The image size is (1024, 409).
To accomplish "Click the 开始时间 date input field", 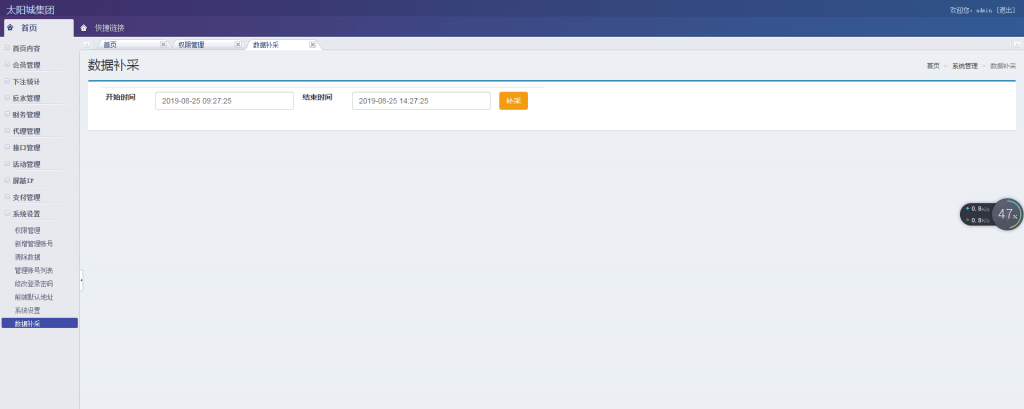I will (224, 101).
